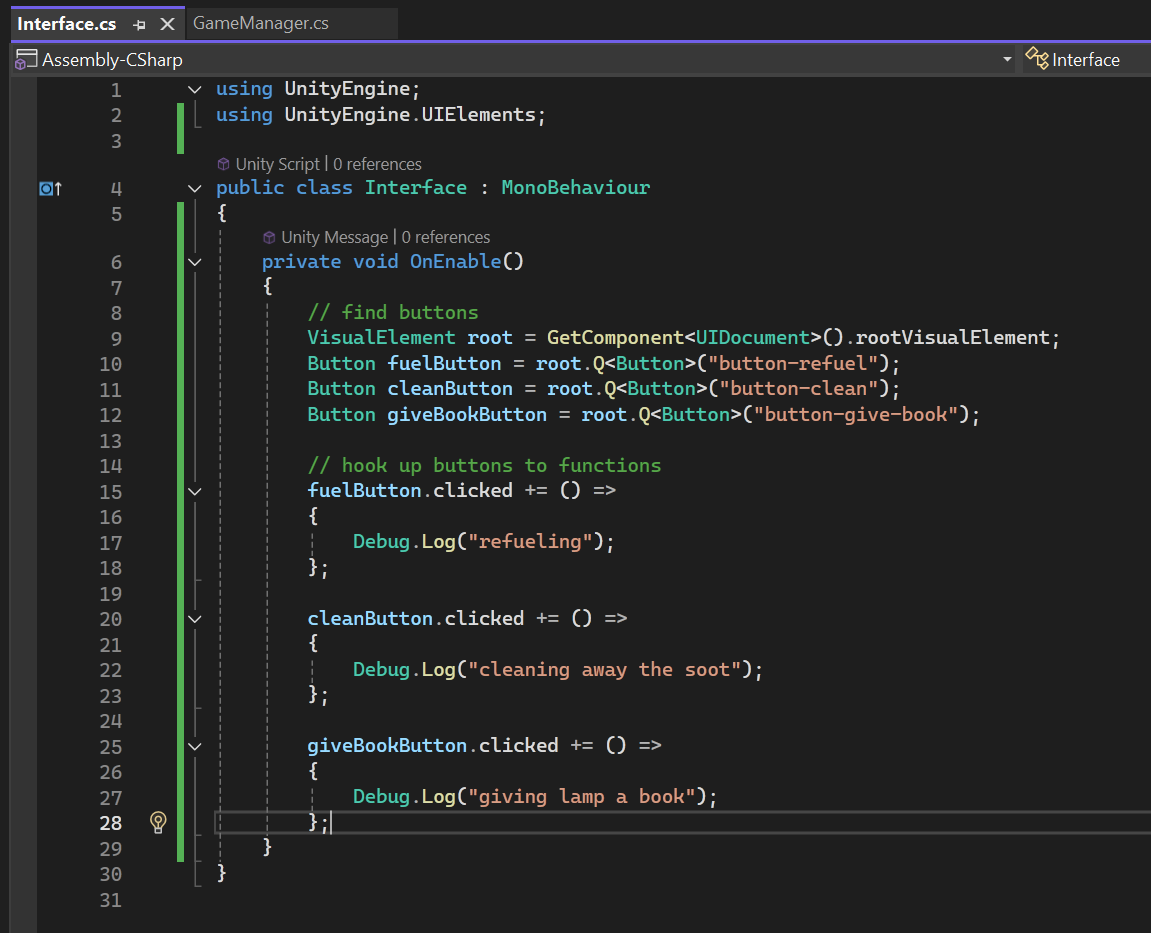Image resolution: width=1151 pixels, height=933 pixels.
Task: Click the Interface class icon in navigation bar
Action: point(1036,59)
